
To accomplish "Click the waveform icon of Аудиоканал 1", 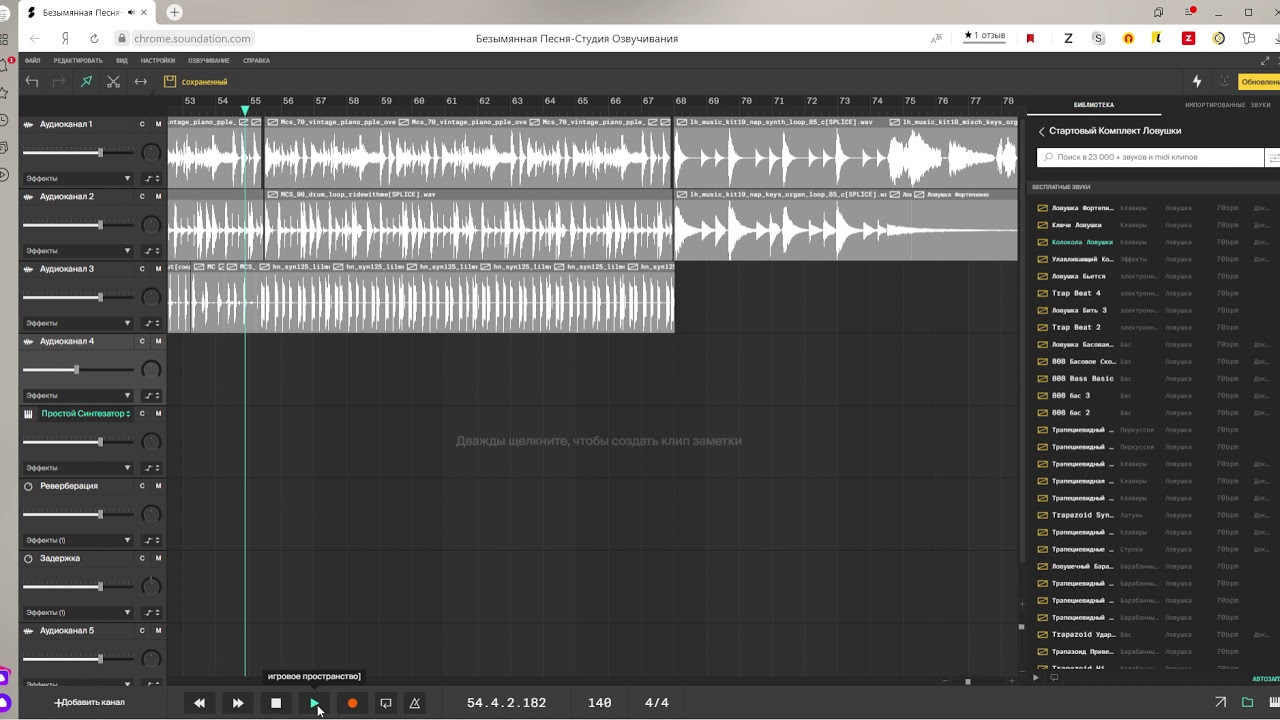I will point(28,124).
